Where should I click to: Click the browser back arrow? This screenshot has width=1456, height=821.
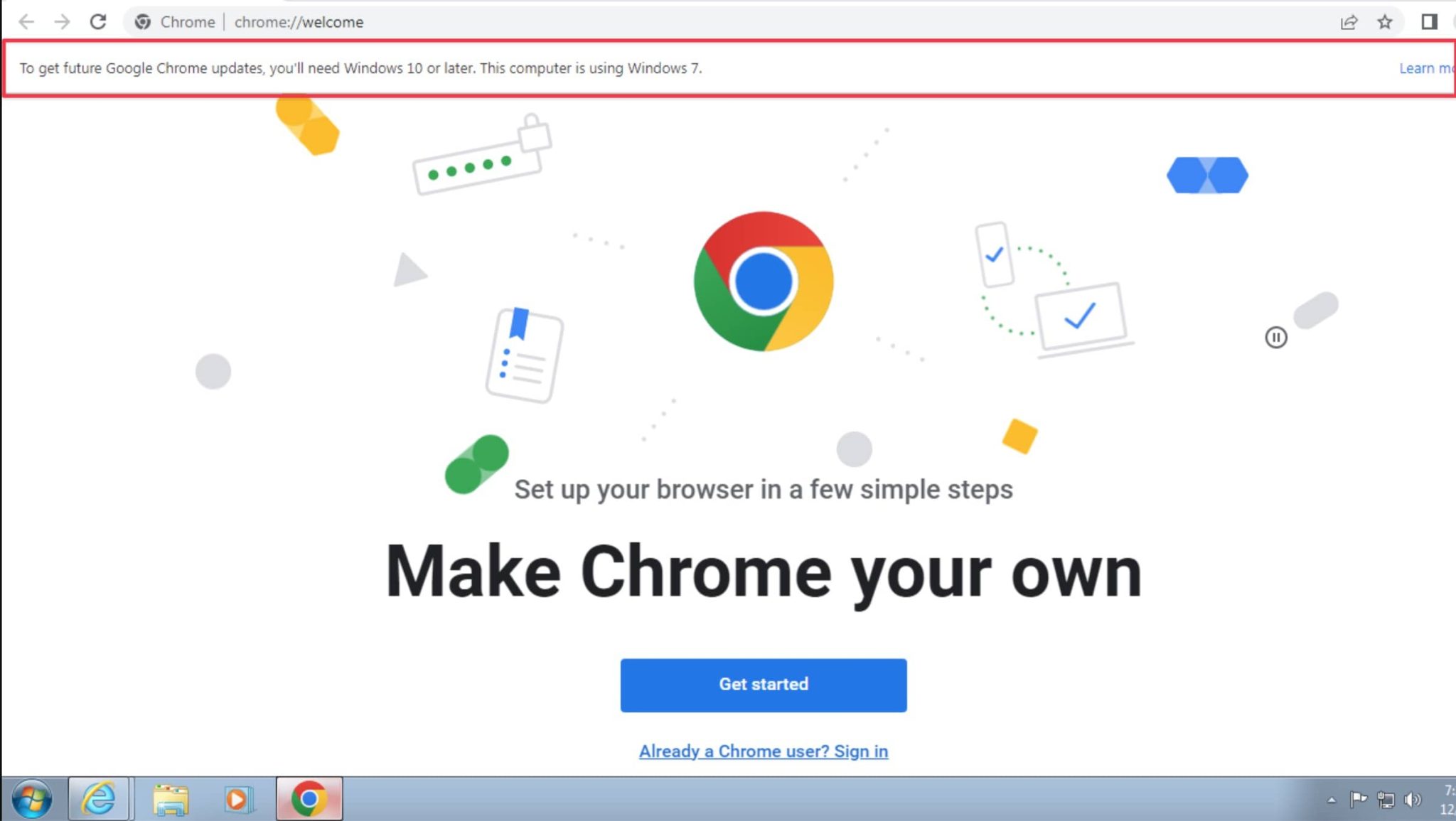click(26, 22)
